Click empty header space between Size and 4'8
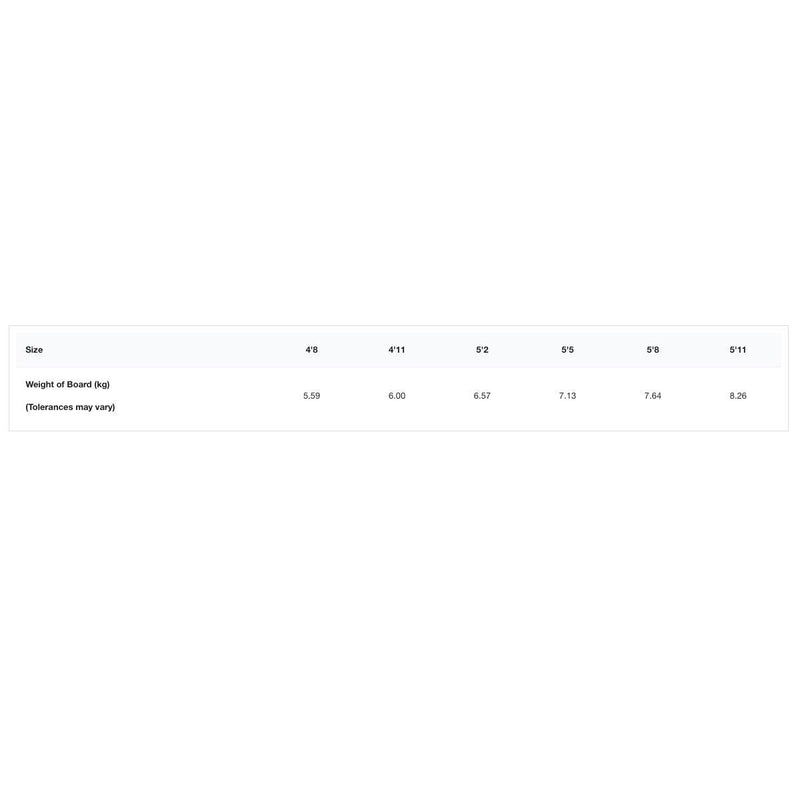The image size is (800, 800). coord(170,350)
